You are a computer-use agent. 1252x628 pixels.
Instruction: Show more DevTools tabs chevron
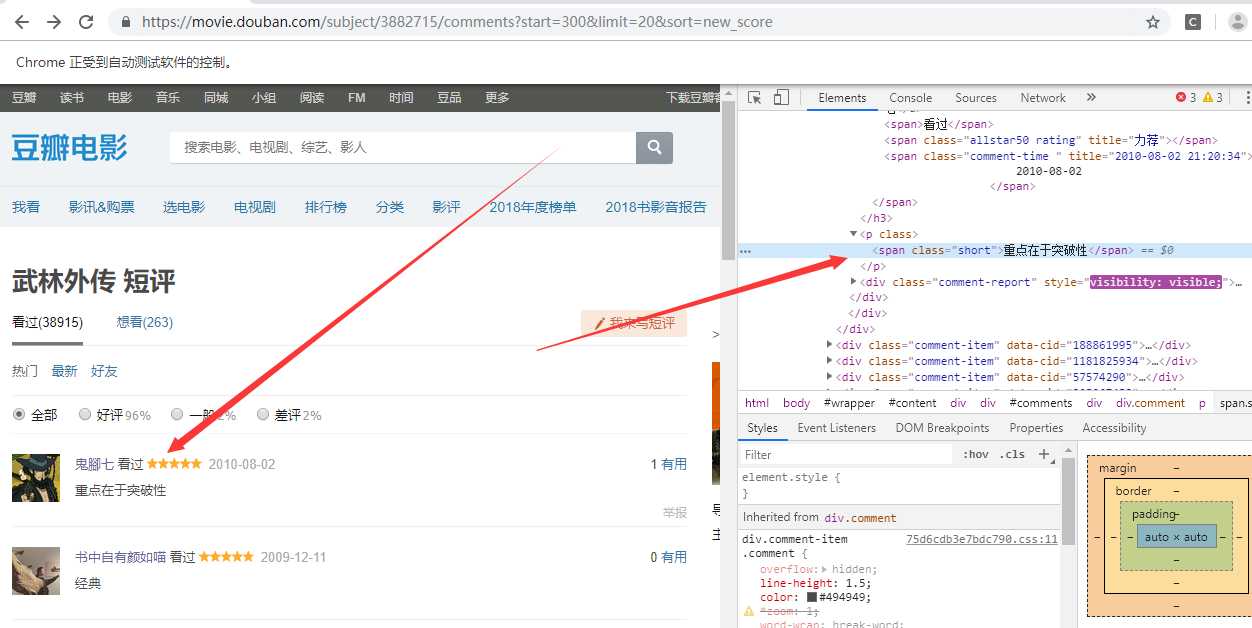(x=1091, y=97)
